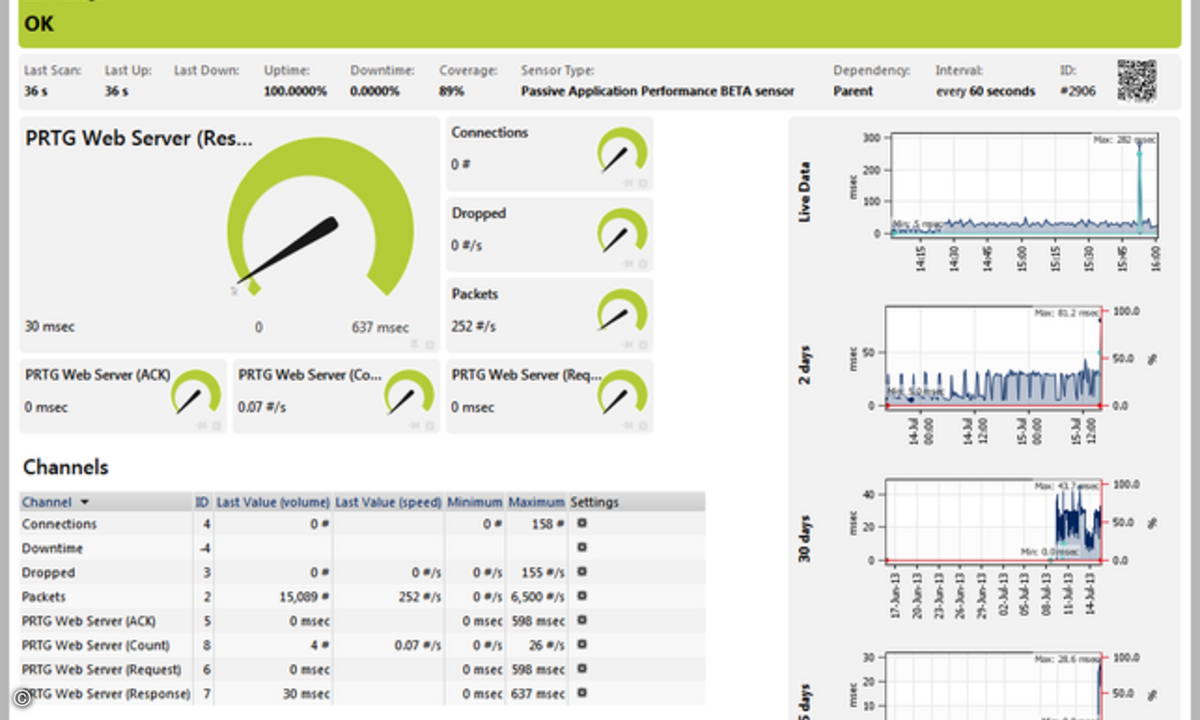Toggle sort arrow next to Channel header
The height and width of the screenshot is (720, 1200).
(x=84, y=502)
